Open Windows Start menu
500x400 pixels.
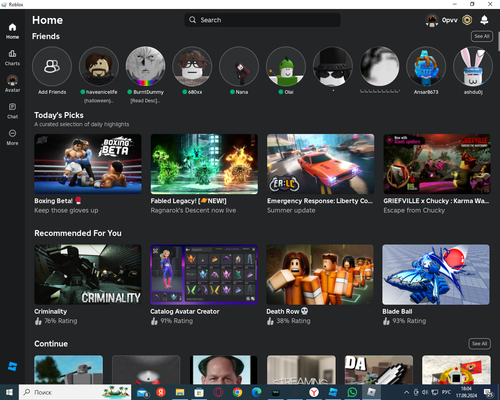tap(9, 392)
